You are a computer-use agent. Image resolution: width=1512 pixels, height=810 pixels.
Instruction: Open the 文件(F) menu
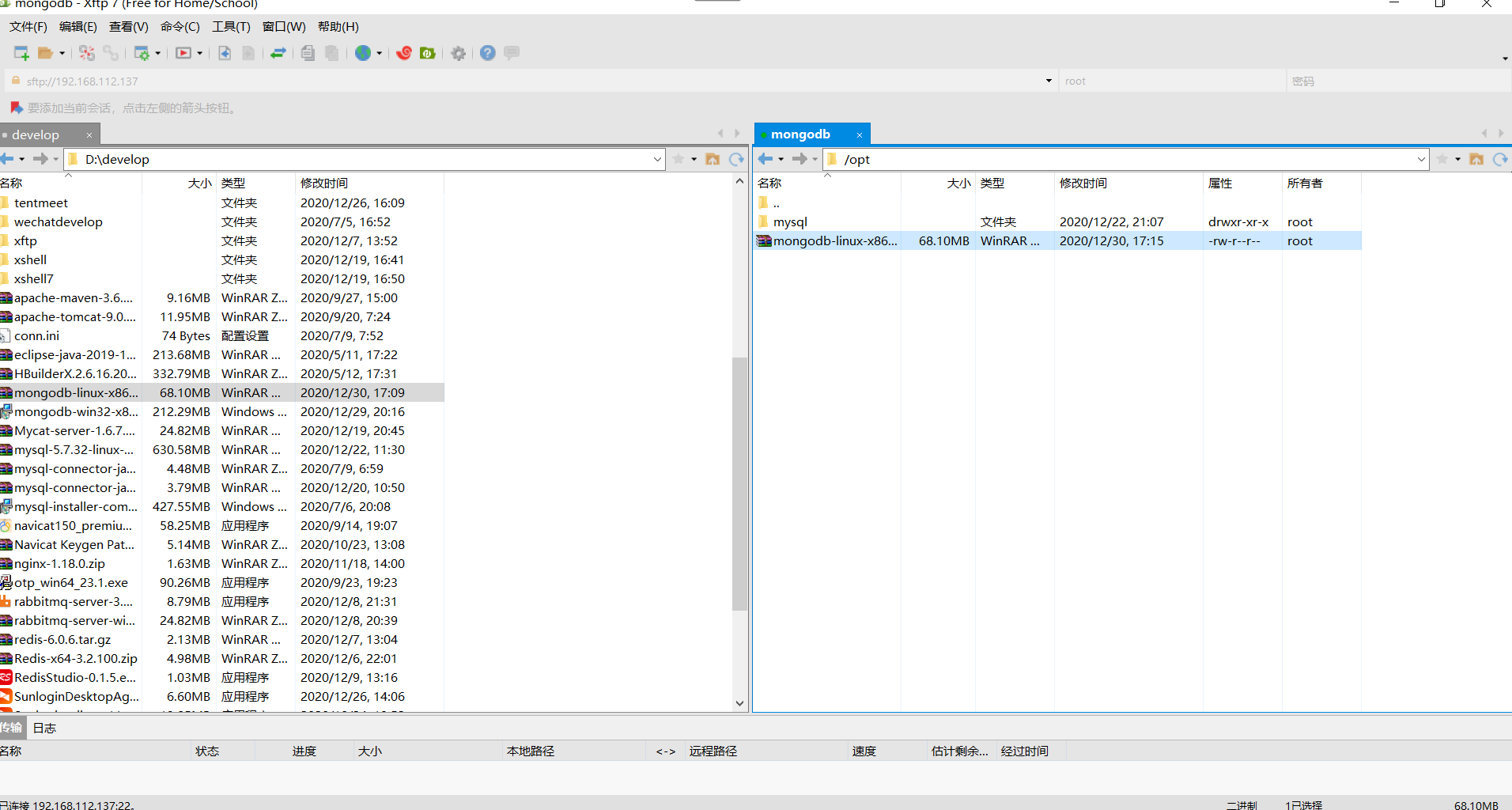point(28,26)
